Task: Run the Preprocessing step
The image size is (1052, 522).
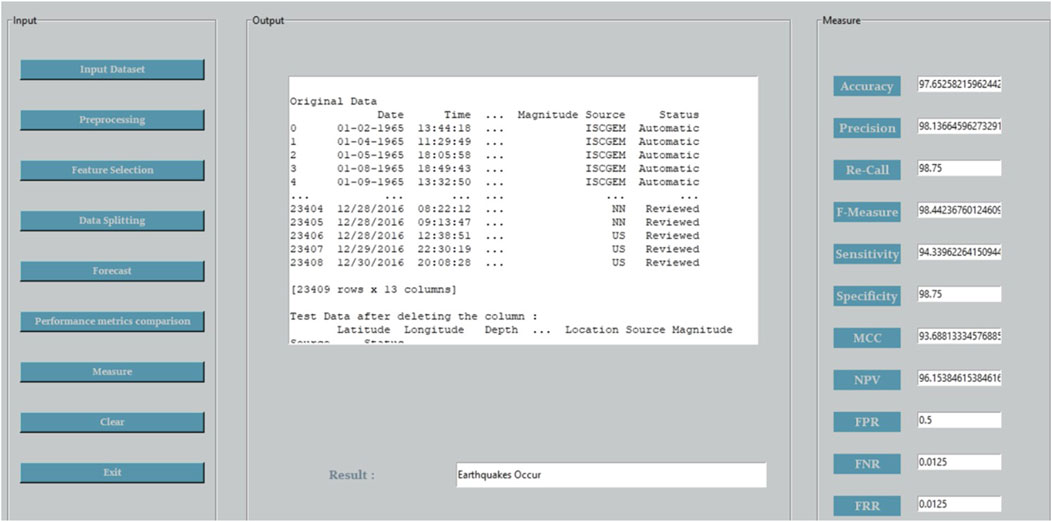Action: (112, 120)
